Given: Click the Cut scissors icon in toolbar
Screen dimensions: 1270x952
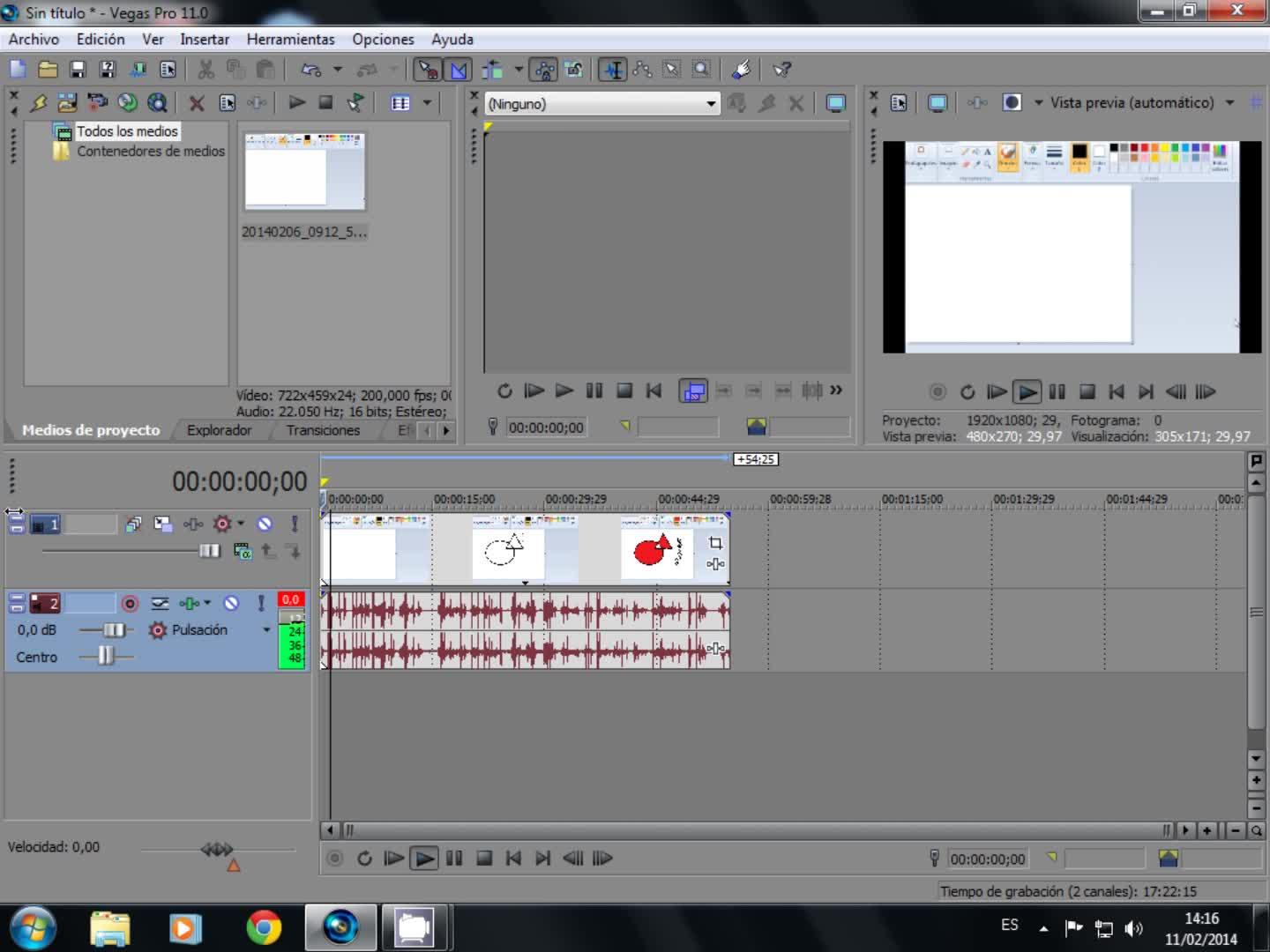Looking at the screenshot, I should coord(205,70).
